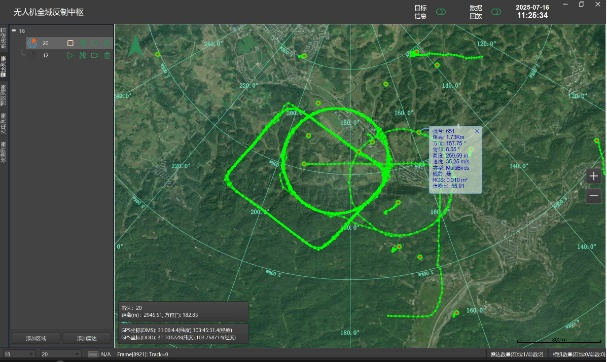Screen dimensions: 607x362
Task: Collapse the tree node 16
Action: [14, 31]
